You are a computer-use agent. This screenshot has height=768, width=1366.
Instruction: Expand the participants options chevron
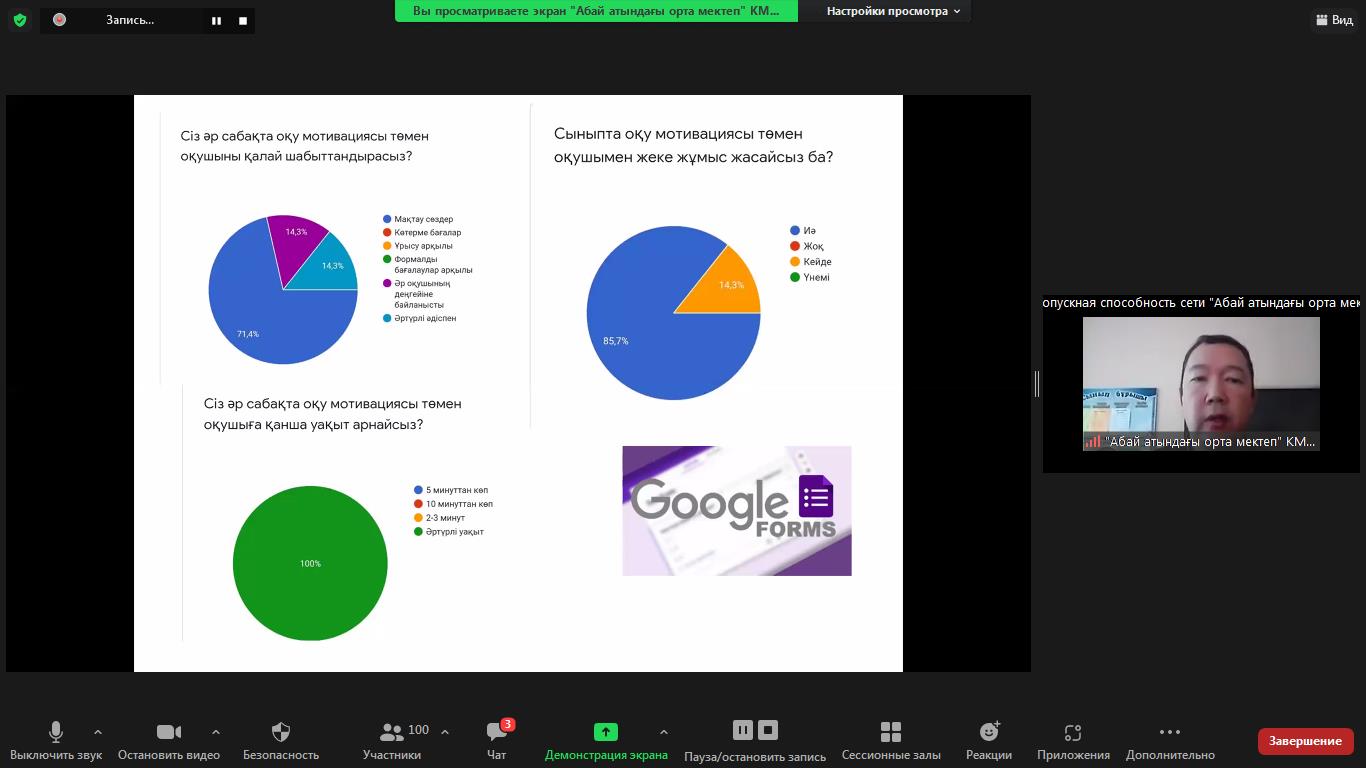(445, 732)
